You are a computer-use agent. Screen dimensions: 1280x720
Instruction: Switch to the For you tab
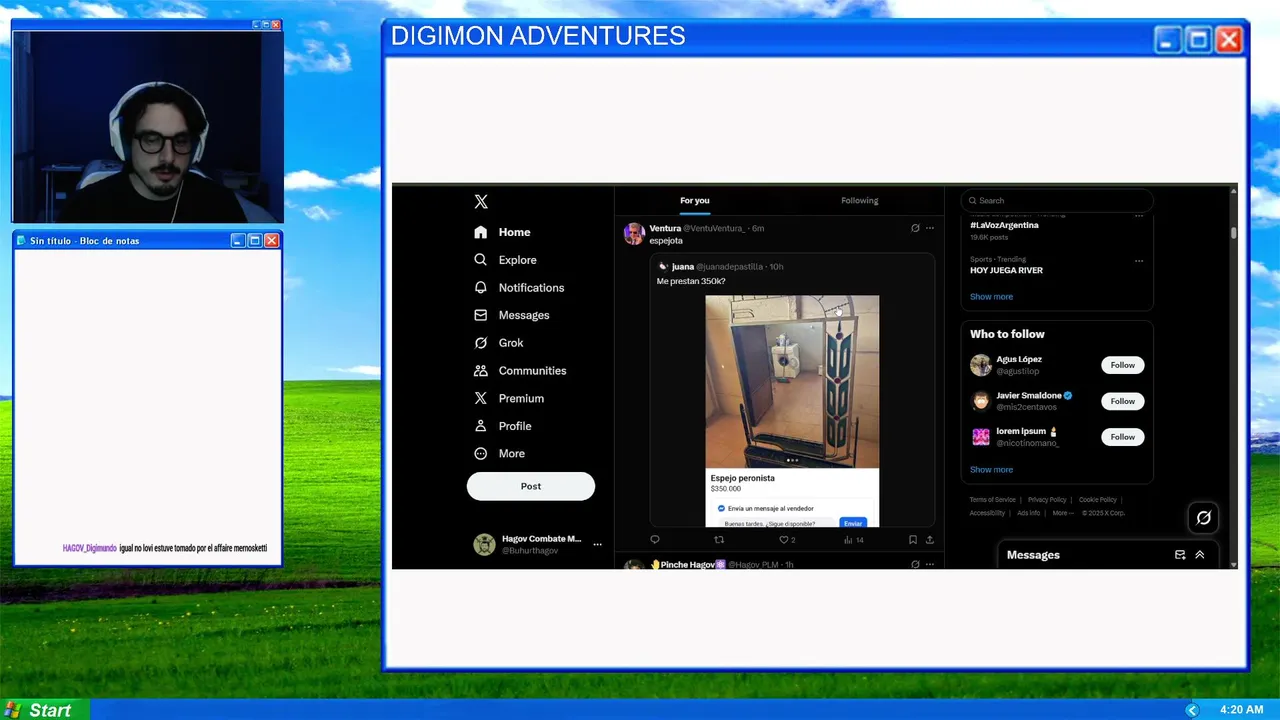(x=695, y=200)
